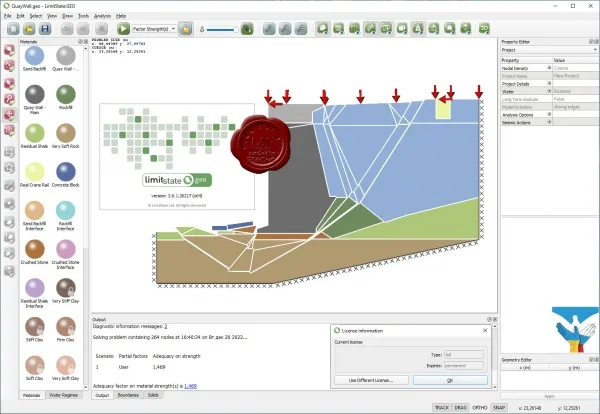Toggle the TRACK status bar button
The height and width of the screenshot is (414, 600).
(442, 407)
